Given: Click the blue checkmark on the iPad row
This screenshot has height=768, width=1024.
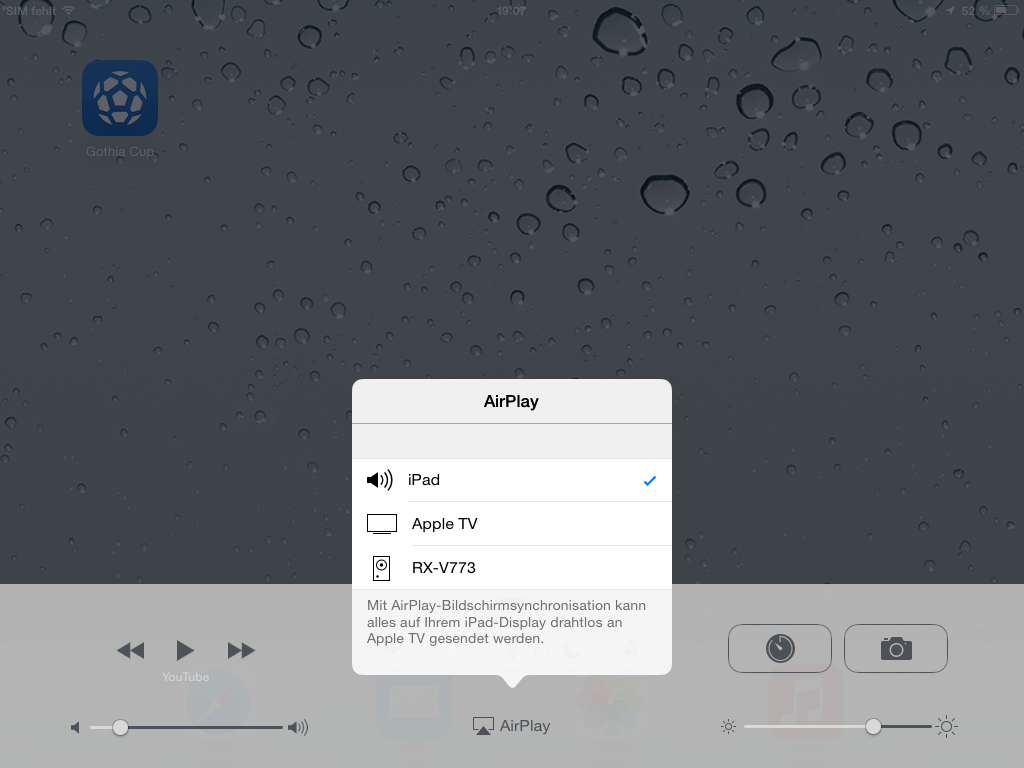Looking at the screenshot, I should click(x=650, y=481).
